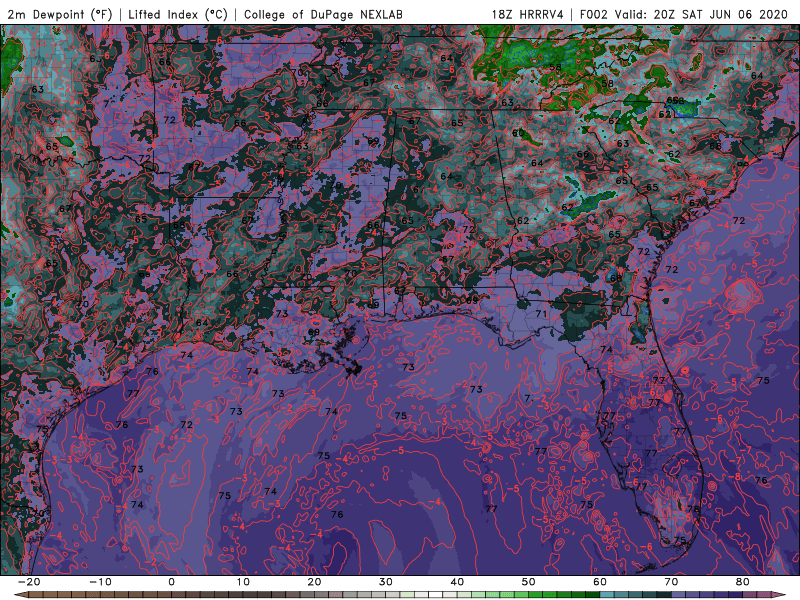Click the 80 label on the color scale
Viewport: 800px width, 600px height.
point(743,582)
